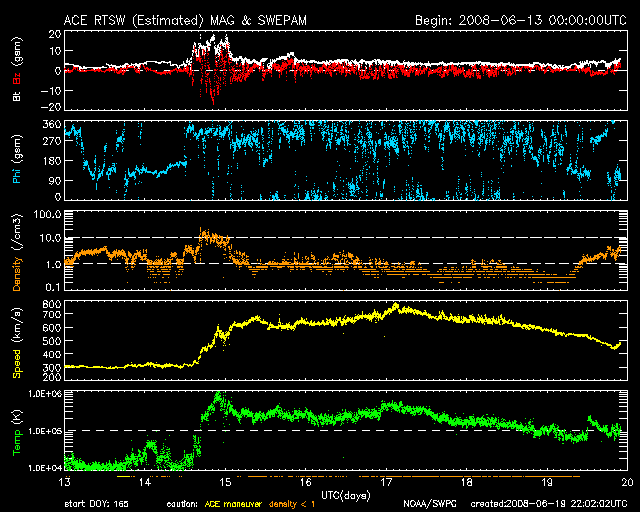
Task: Click the '10' tick on the Bt Bz axis
Action: point(55,51)
